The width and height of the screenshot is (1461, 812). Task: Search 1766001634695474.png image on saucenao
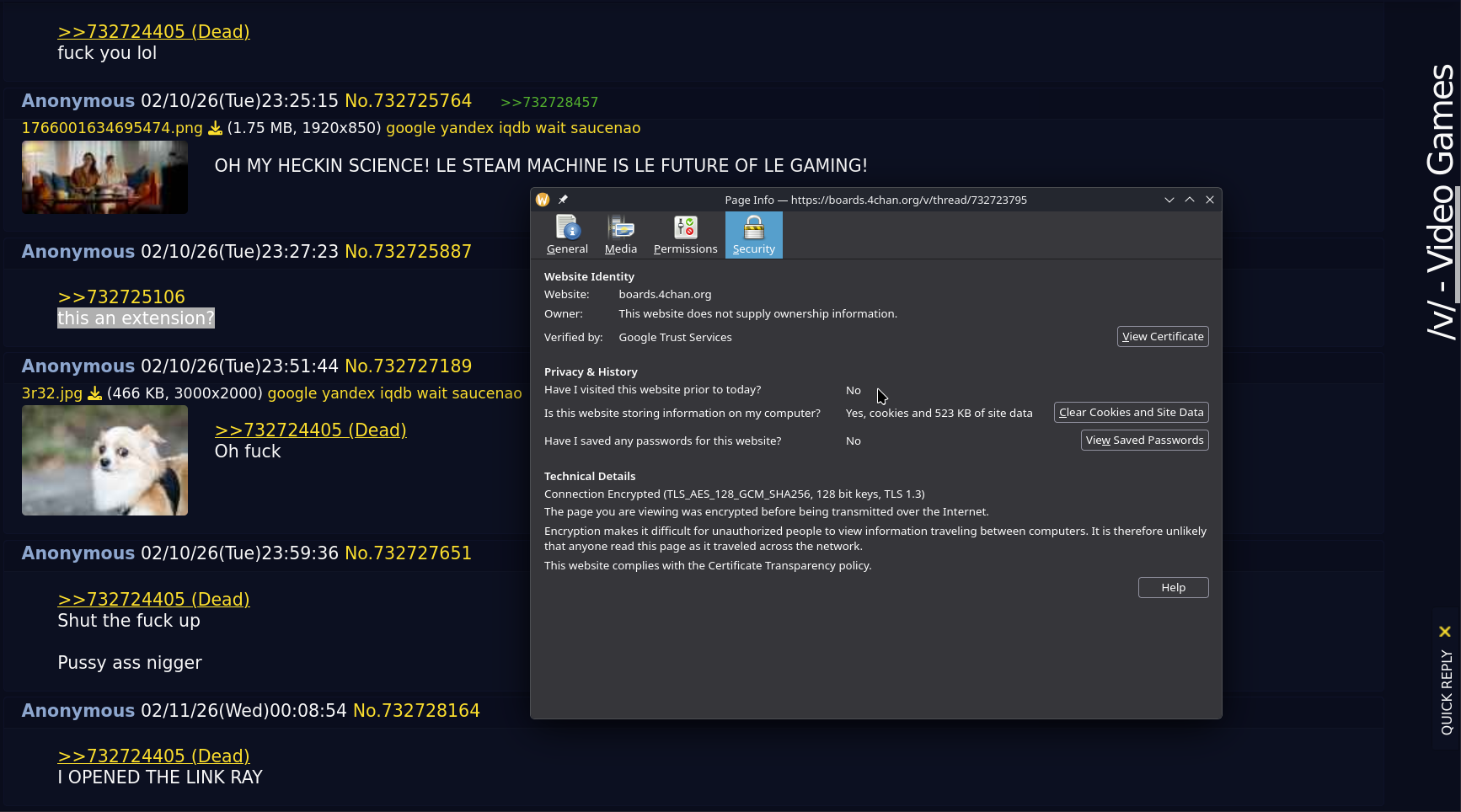coord(606,128)
